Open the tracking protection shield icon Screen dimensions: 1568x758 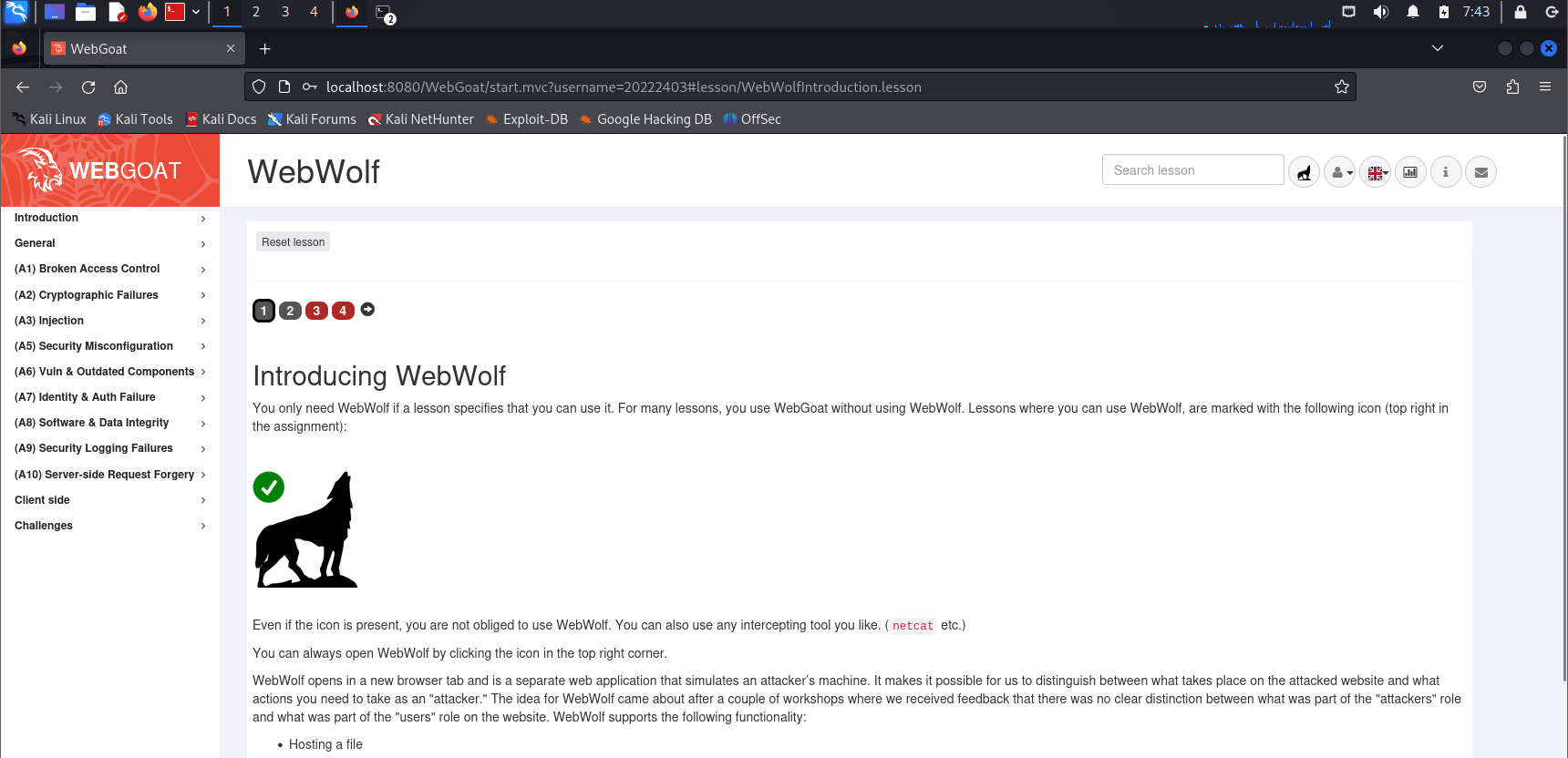pos(259,87)
